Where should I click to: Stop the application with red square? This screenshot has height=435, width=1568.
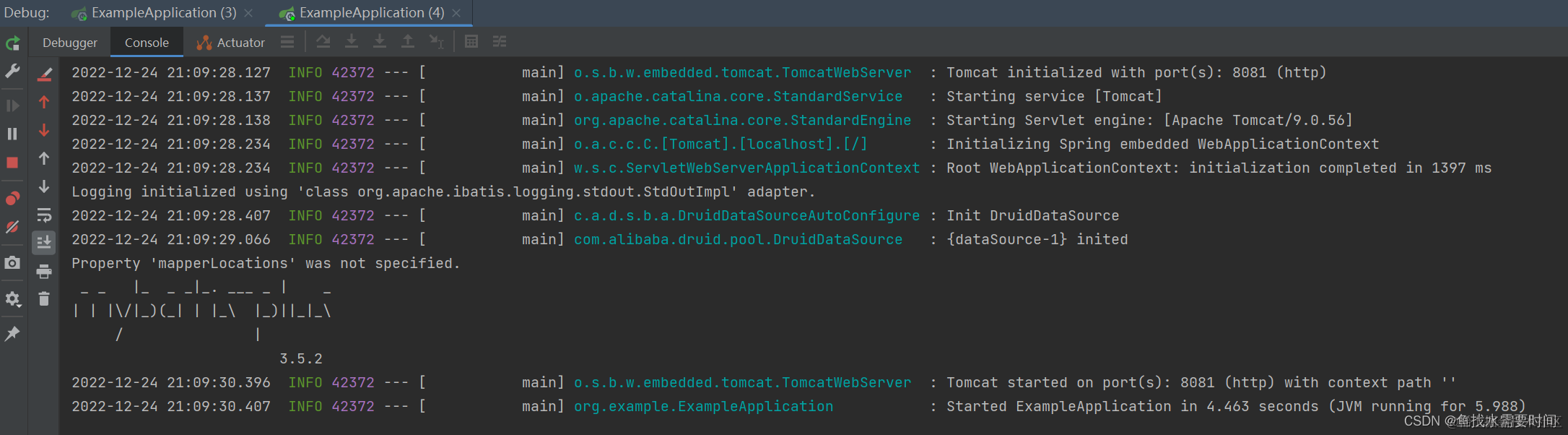pyautogui.click(x=12, y=163)
